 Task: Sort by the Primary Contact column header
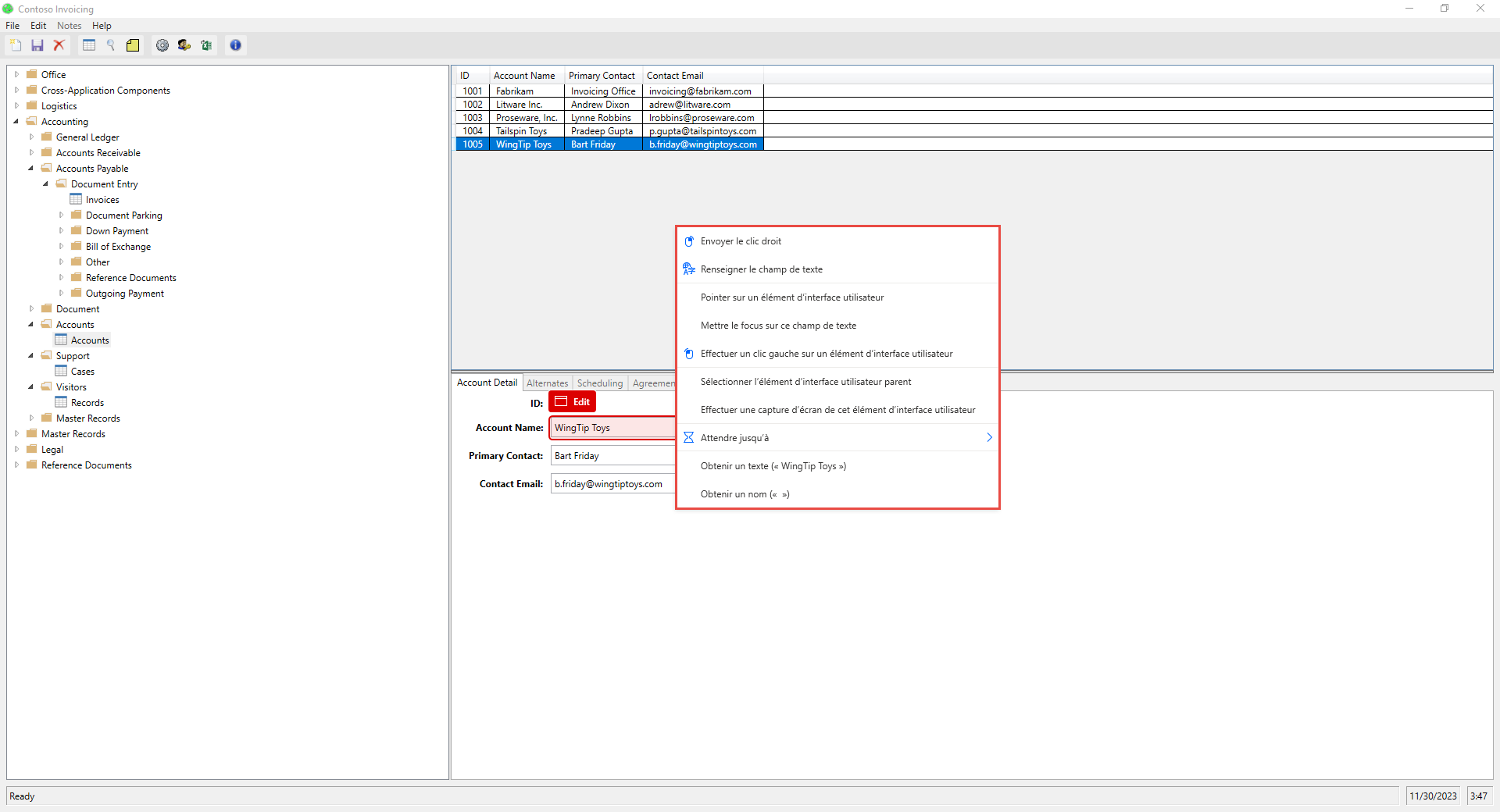tap(602, 76)
